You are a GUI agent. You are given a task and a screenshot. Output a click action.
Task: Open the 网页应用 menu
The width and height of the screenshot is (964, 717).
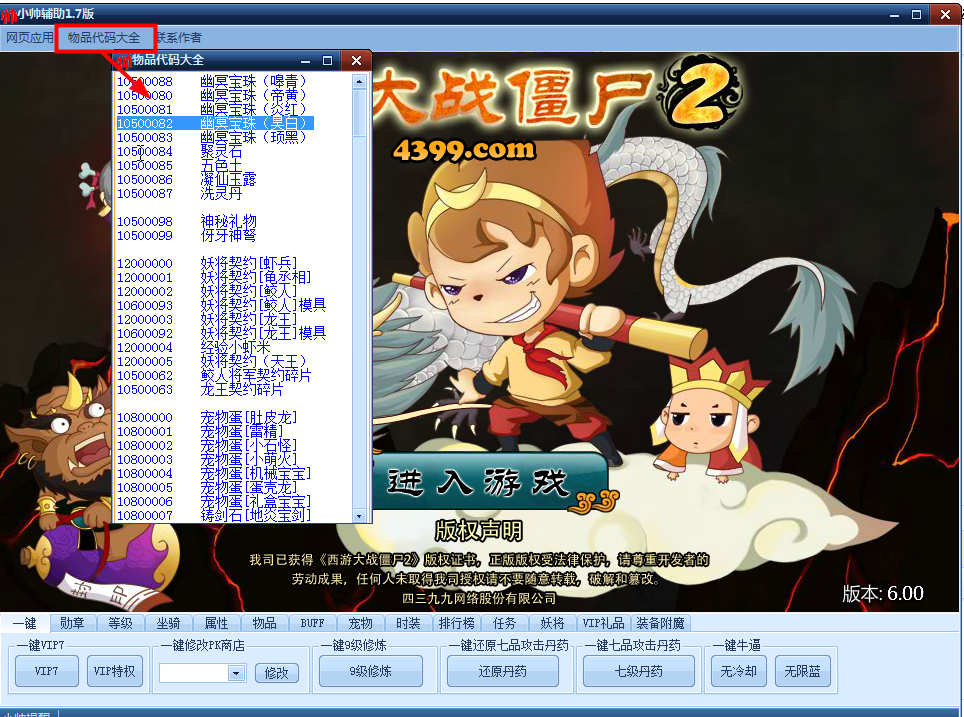click(28, 36)
